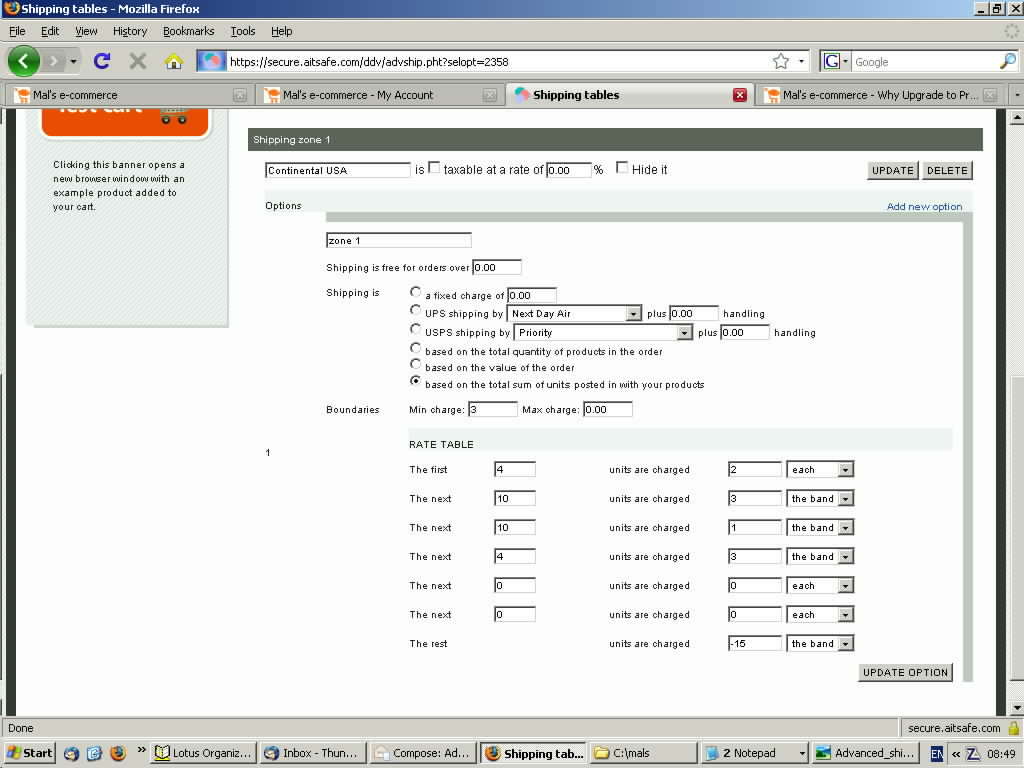
Task: Click the Max charge input field
Action: click(x=608, y=409)
